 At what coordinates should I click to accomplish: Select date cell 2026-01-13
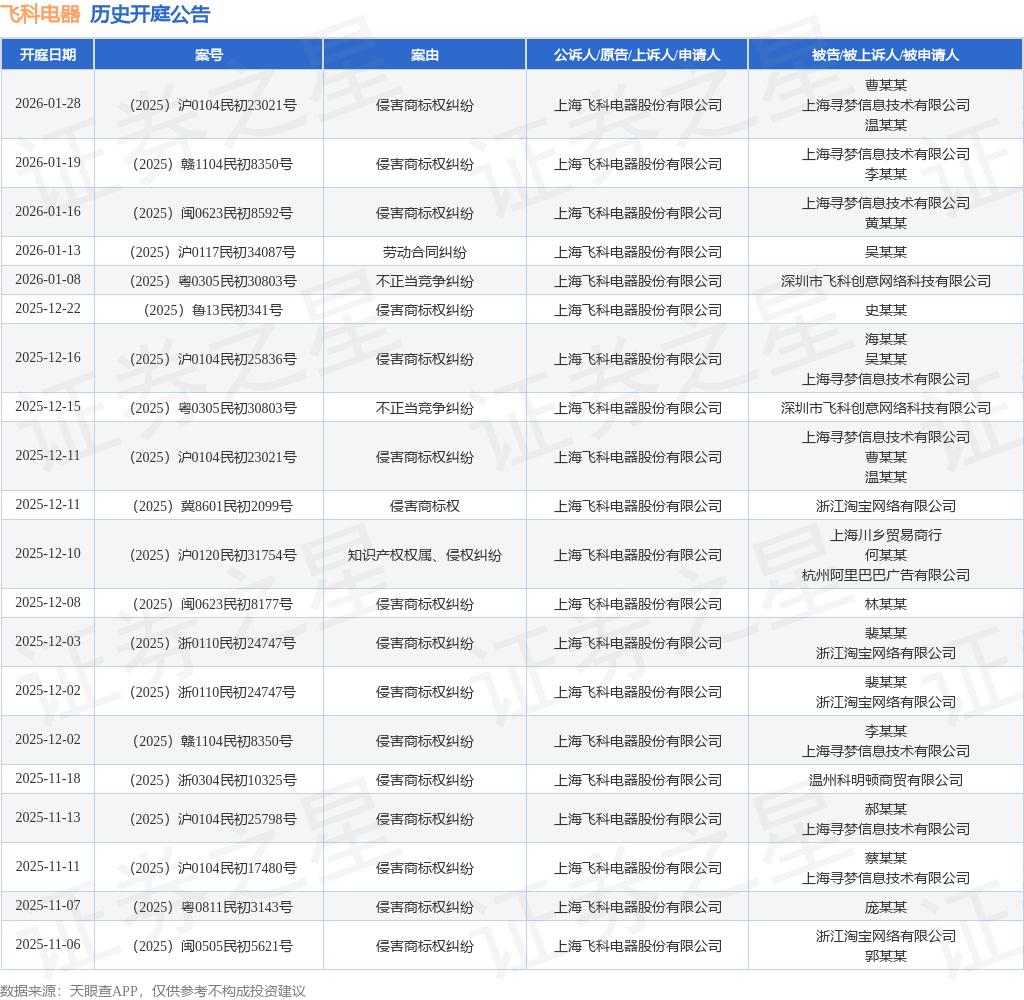tap(48, 250)
